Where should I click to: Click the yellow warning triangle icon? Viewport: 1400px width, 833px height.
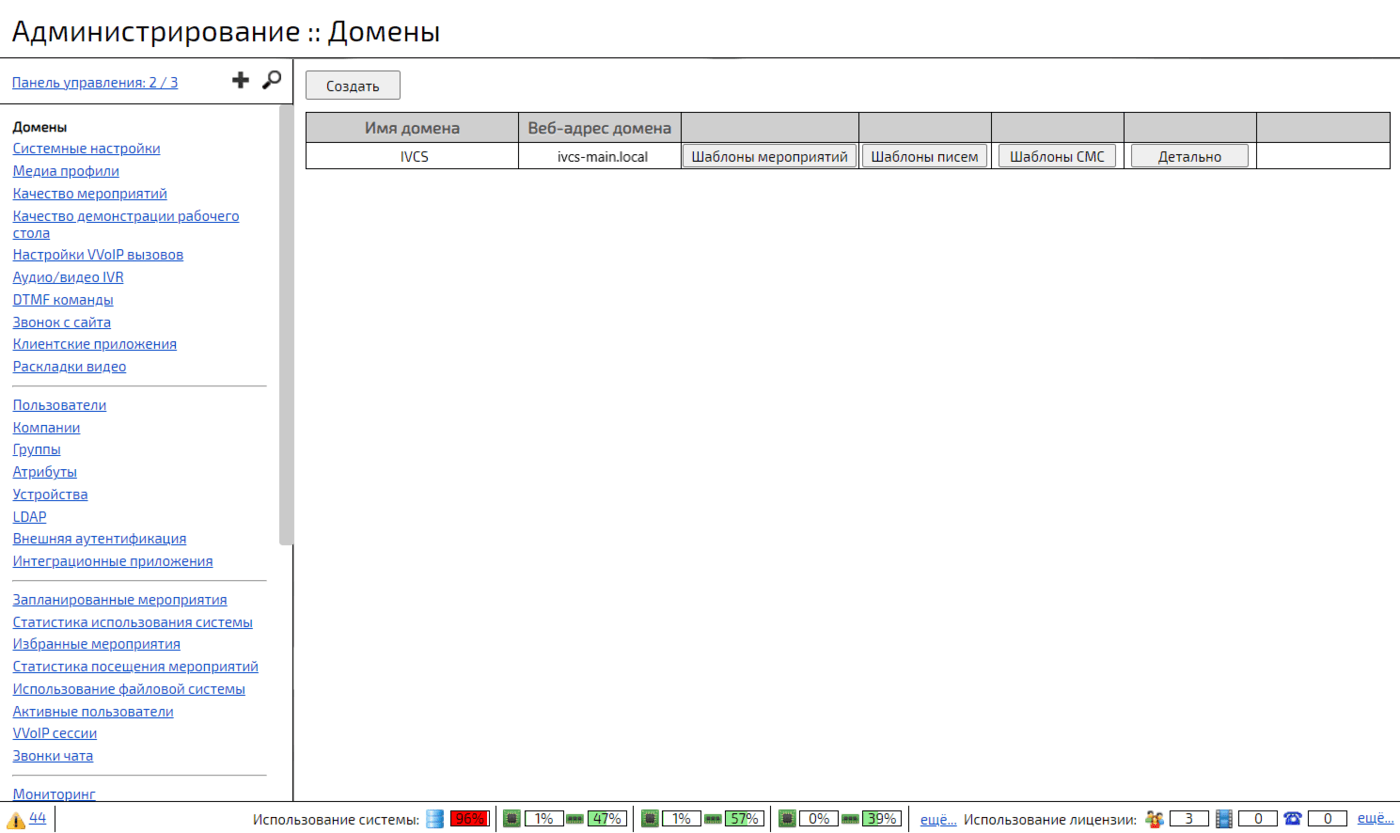click(16, 819)
